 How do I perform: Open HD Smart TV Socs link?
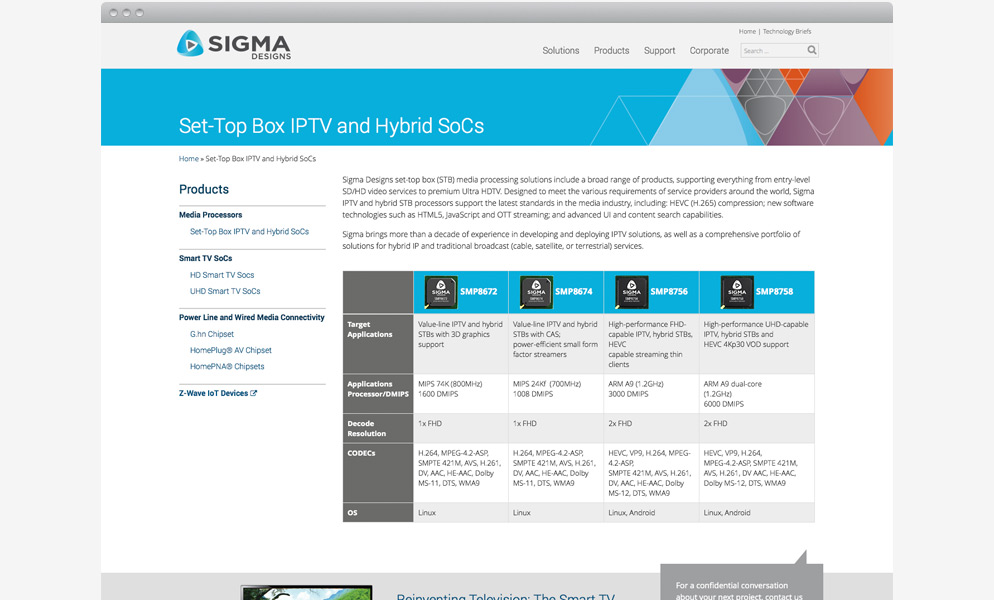222,275
